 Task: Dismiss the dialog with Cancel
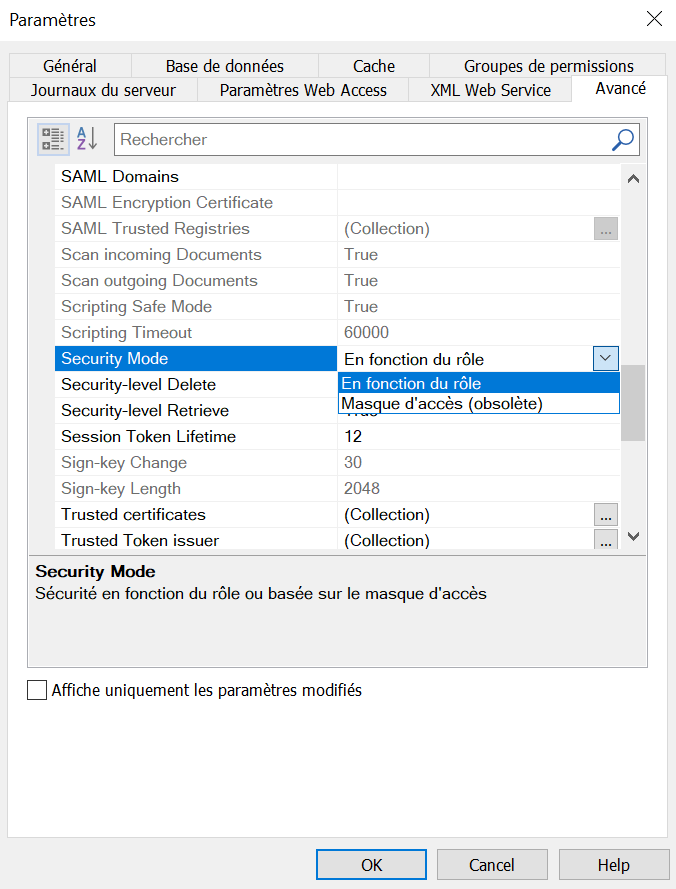pyautogui.click(x=492, y=864)
